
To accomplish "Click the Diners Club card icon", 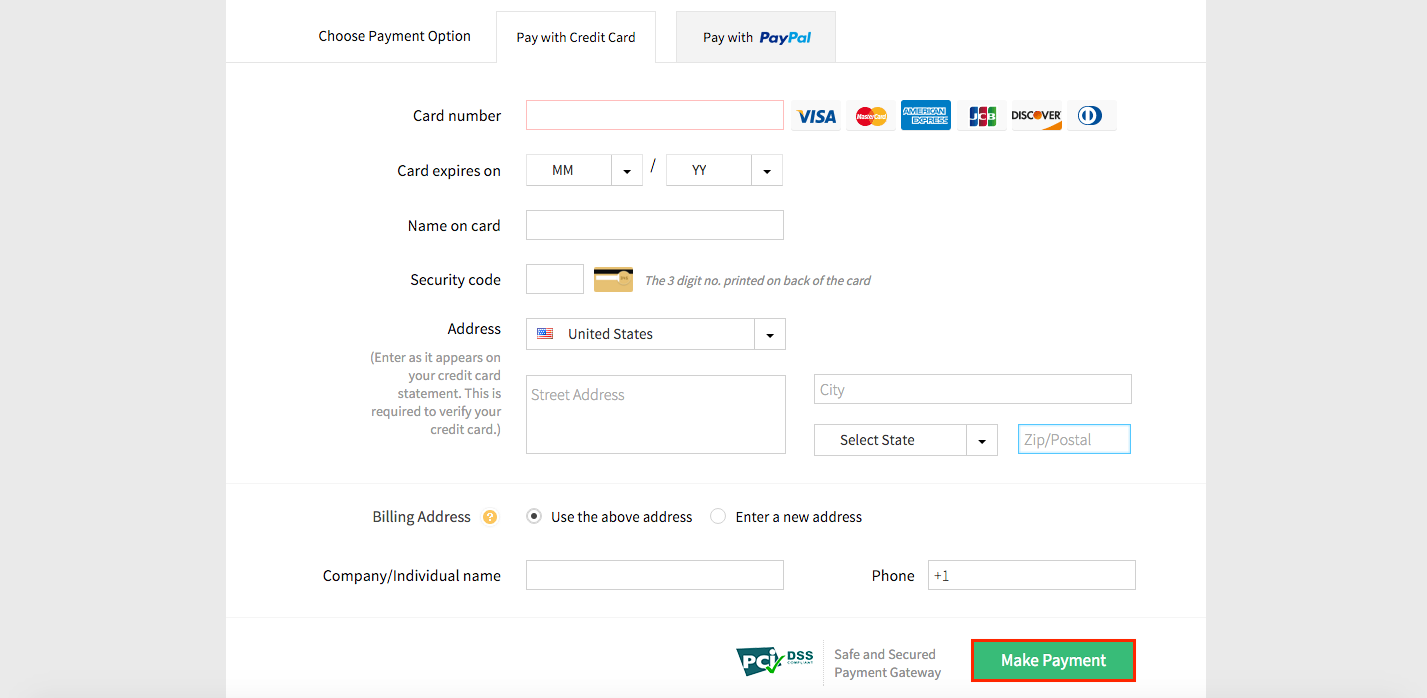I will (1091, 115).
